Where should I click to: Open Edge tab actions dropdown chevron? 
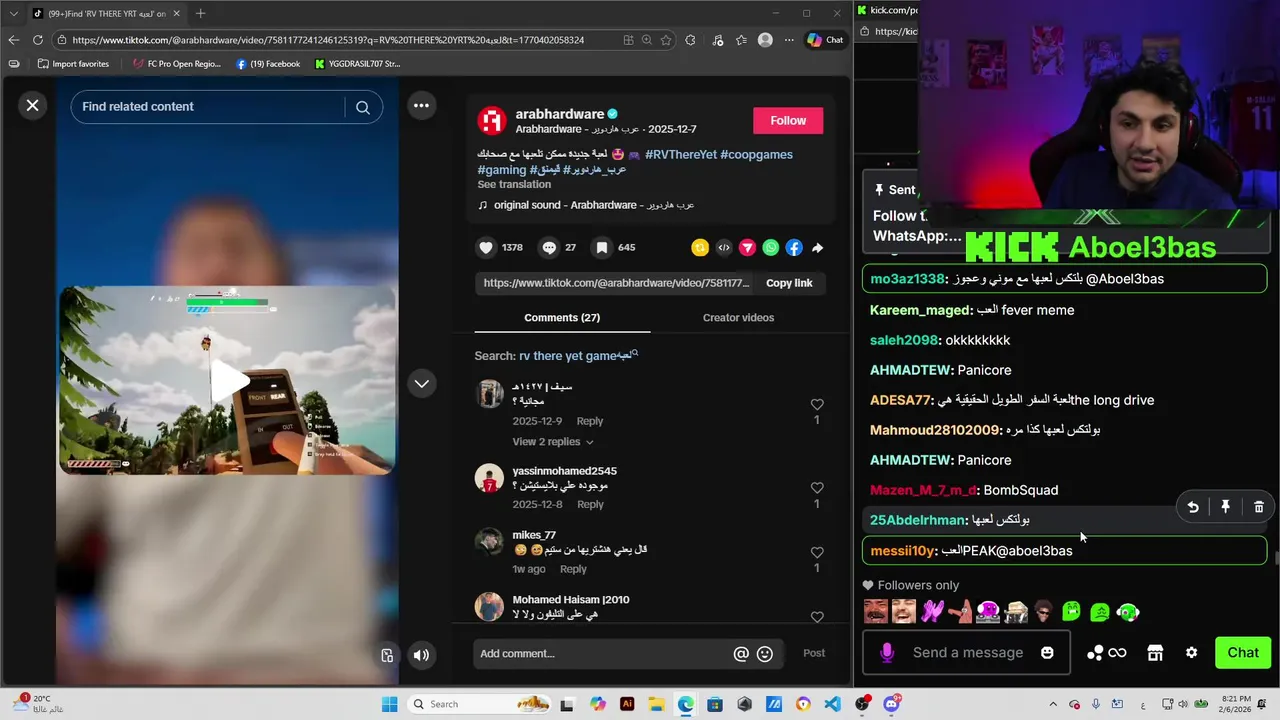pos(13,13)
